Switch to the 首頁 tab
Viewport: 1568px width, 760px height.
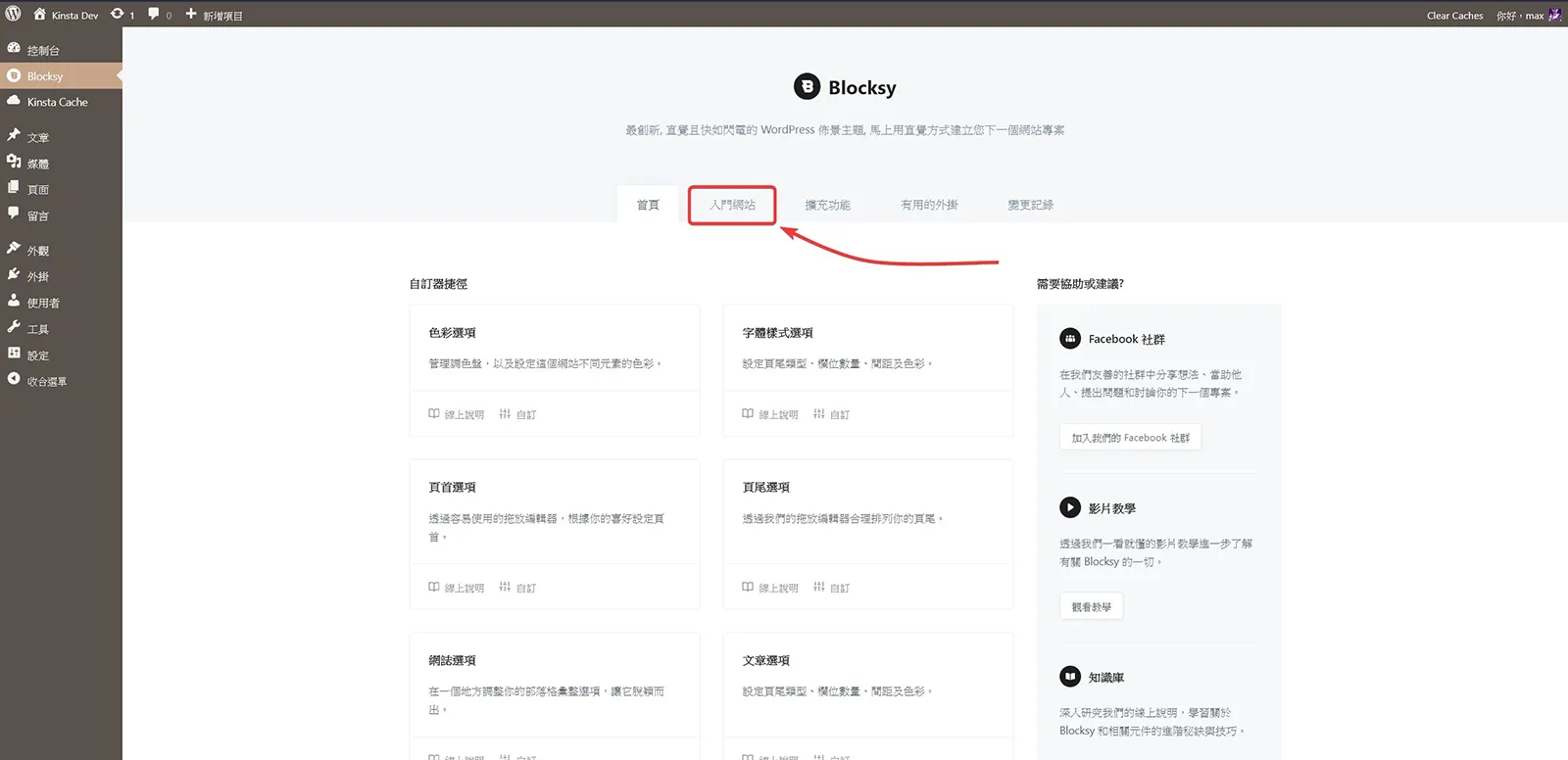click(648, 205)
